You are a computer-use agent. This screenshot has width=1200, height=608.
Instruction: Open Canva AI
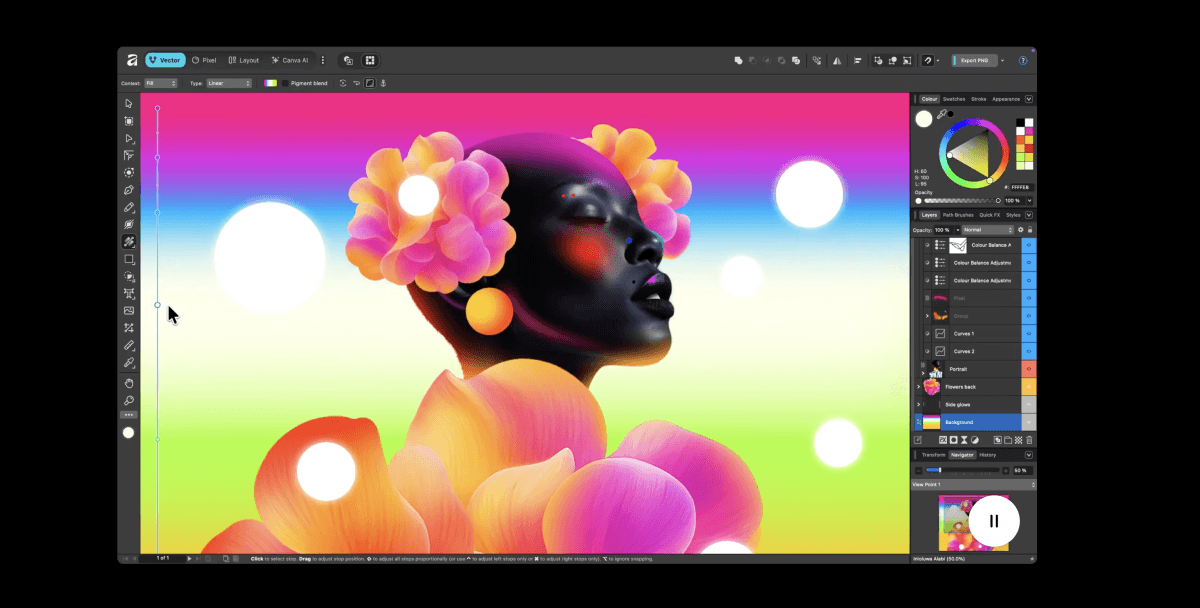point(290,60)
